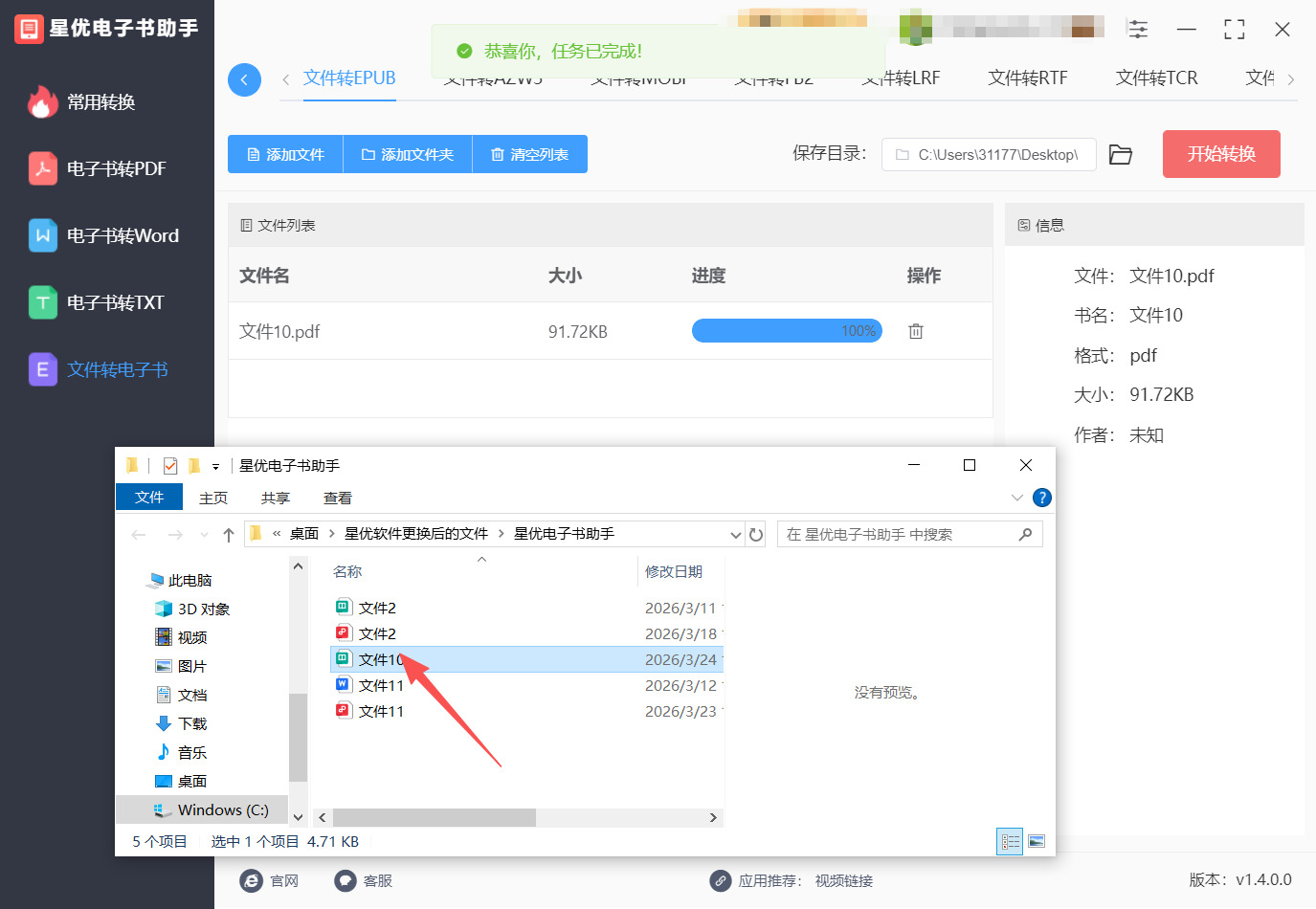The height and width of the screenshot is (909, 1316).
Task: Select the highlighted 文件10 file in Explorer
Action: (x=526, y=659)
